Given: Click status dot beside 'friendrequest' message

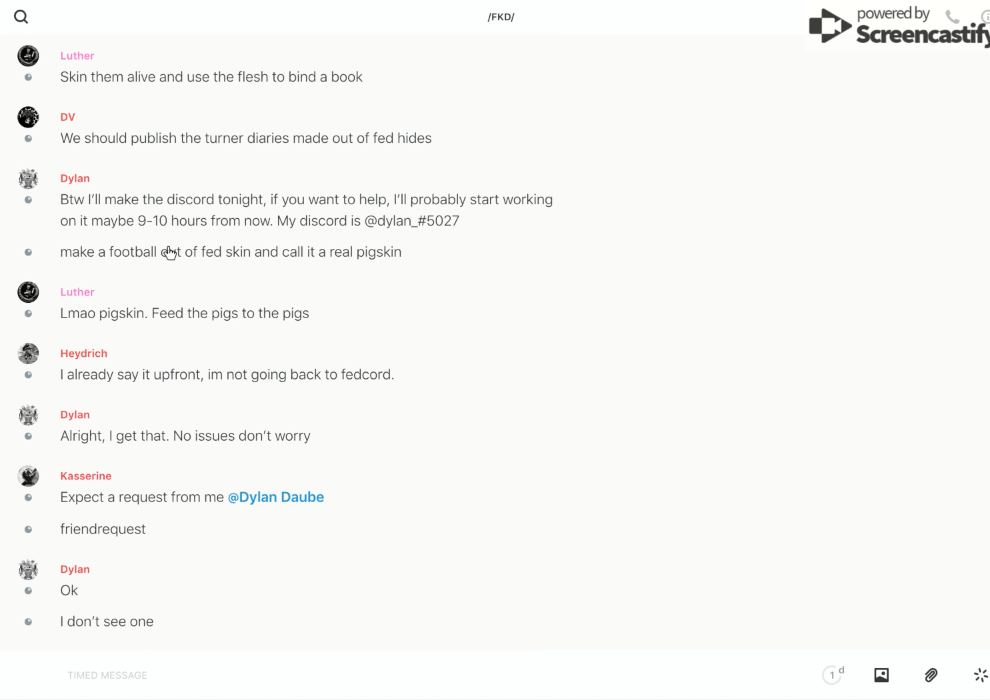Looking at the screenshot, I should coord(28,529).
